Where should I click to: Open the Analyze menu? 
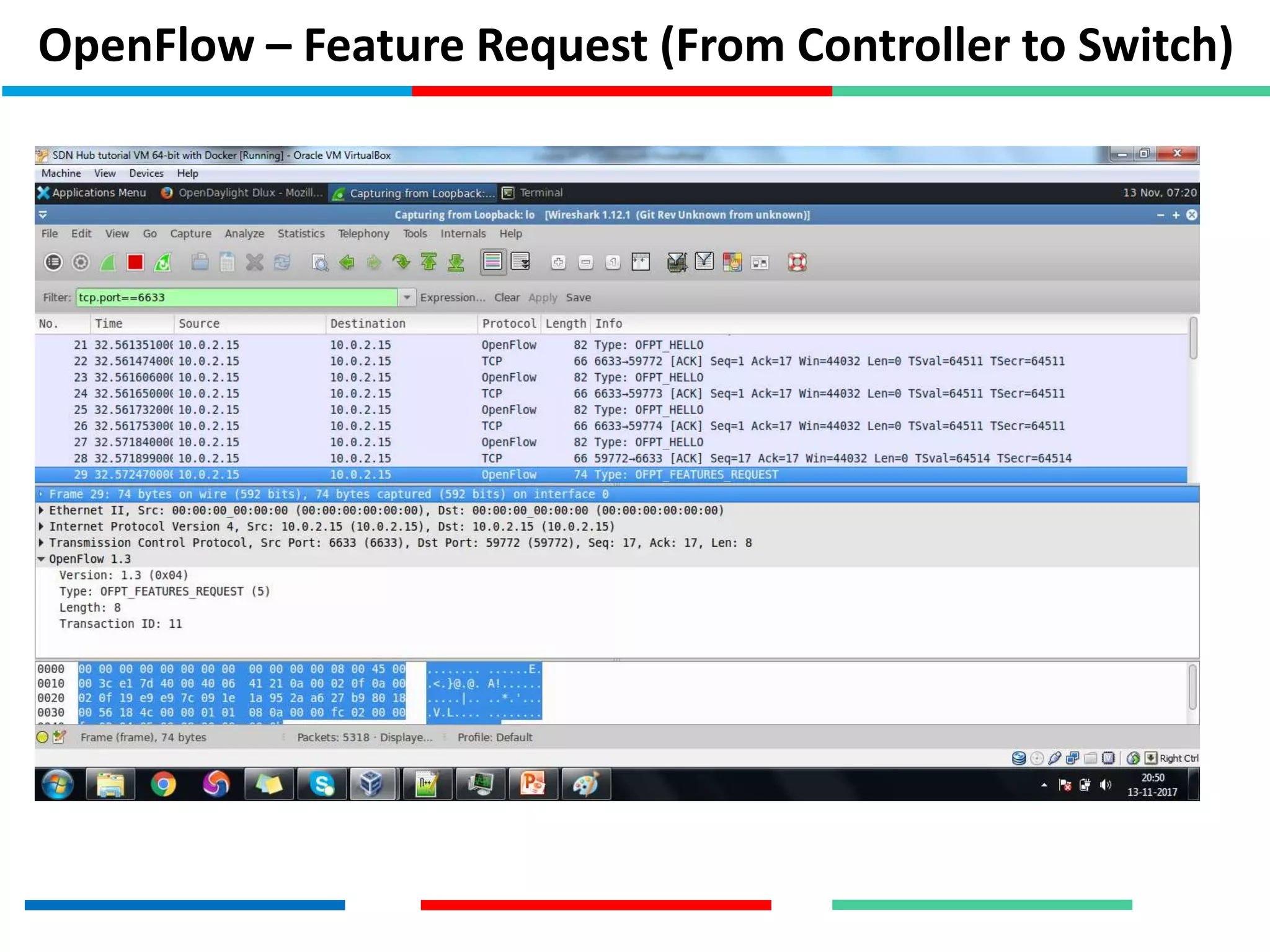tap(244, 234)
